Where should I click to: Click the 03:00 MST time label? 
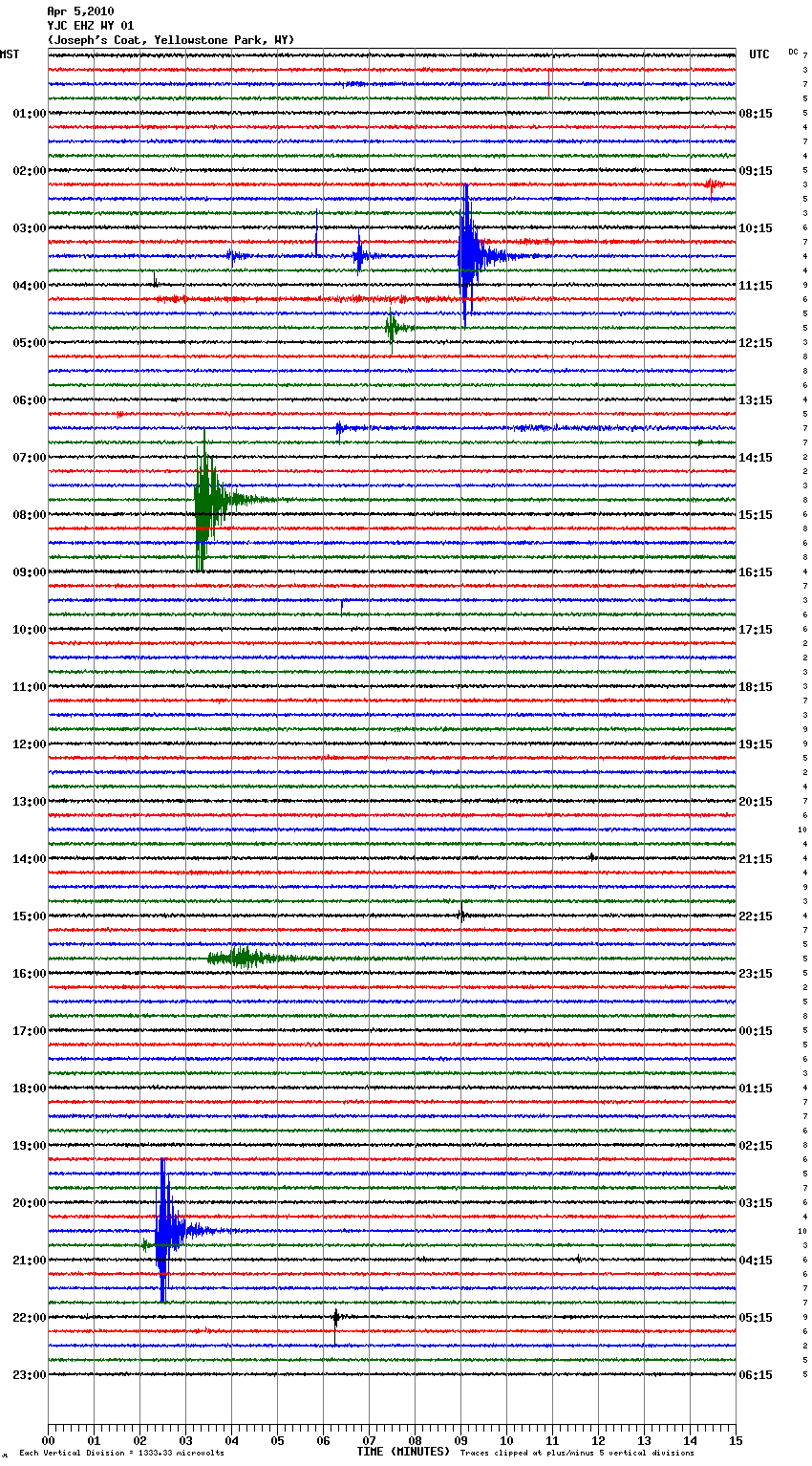tap(29, 228)
